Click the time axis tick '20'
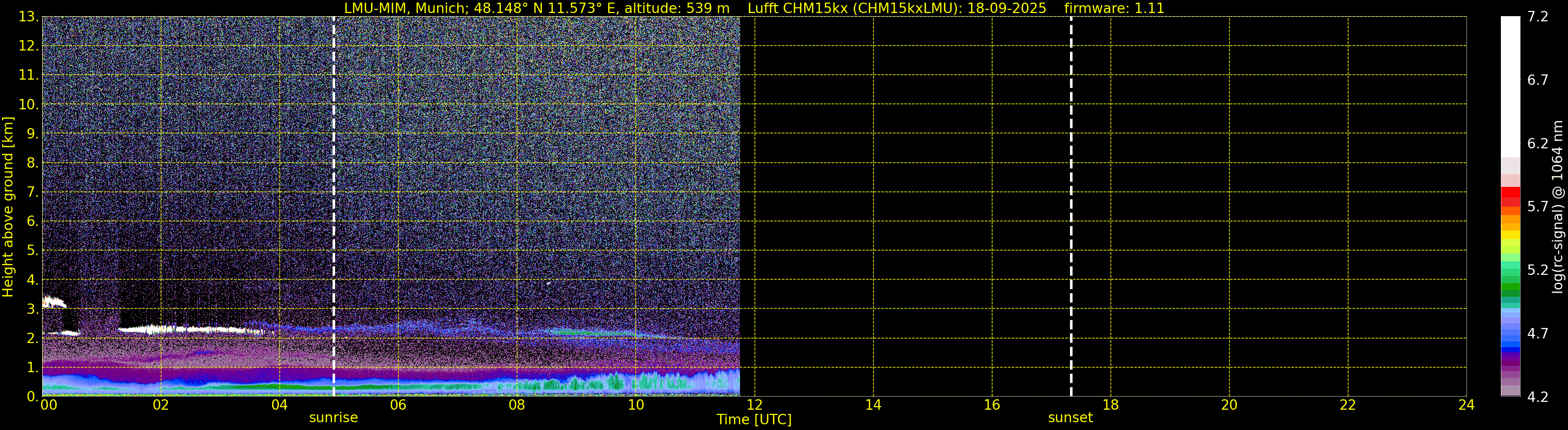1568x430 pixels. [x=1229, y=405]
